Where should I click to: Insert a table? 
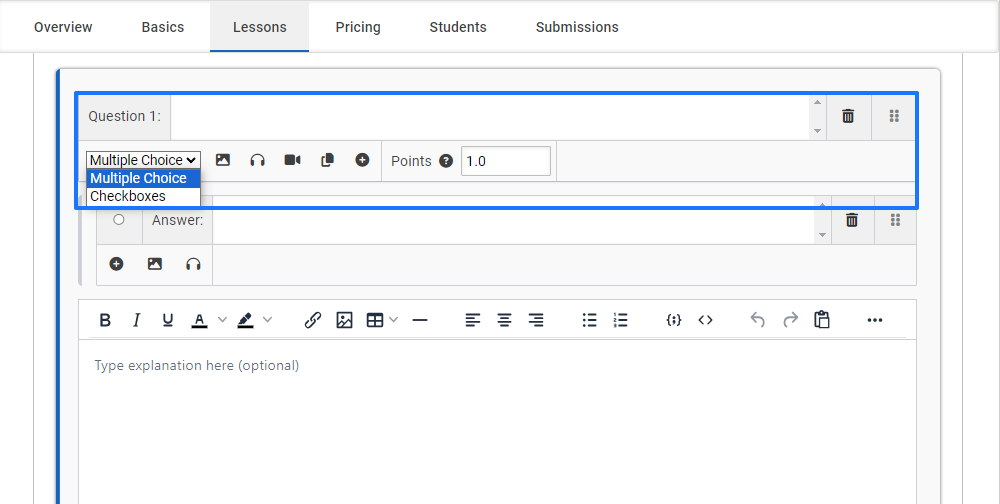coord(375,320)
